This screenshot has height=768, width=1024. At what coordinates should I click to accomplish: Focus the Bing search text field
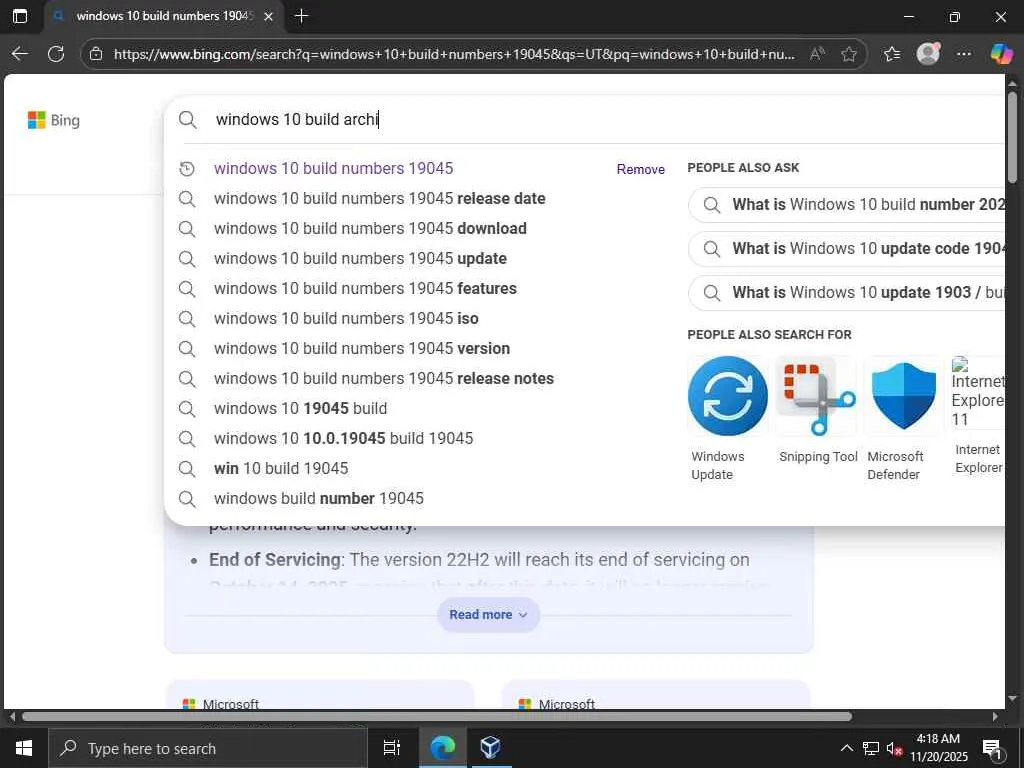tap(607, 120)
